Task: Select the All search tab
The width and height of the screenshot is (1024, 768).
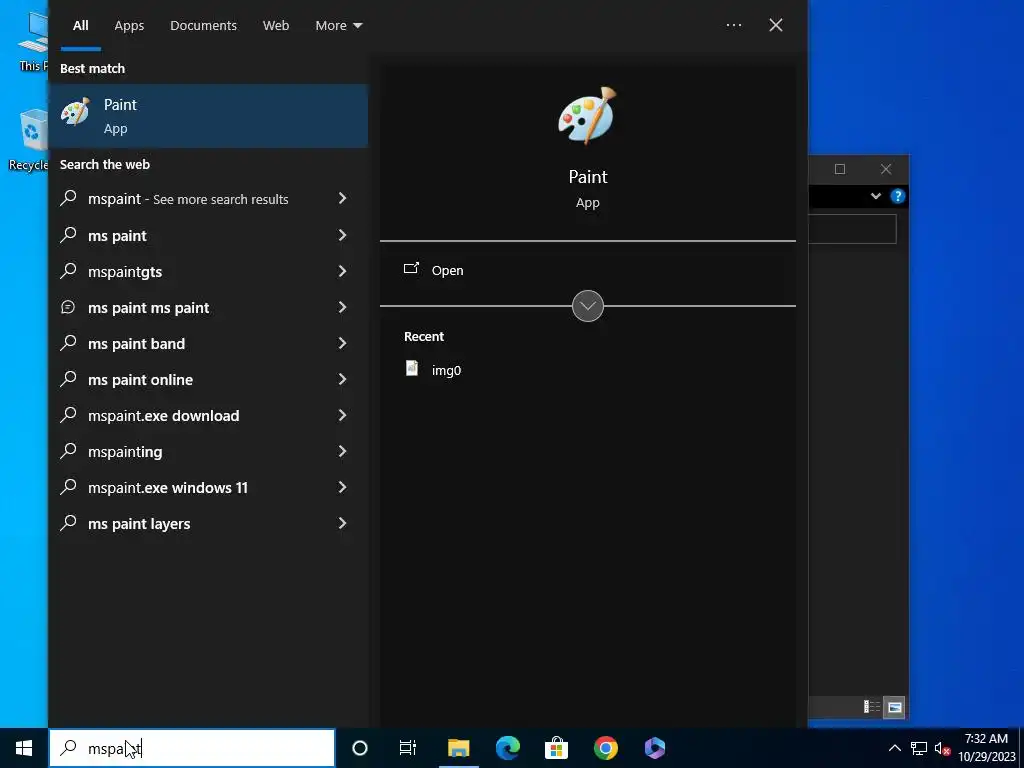Action: 80,25
